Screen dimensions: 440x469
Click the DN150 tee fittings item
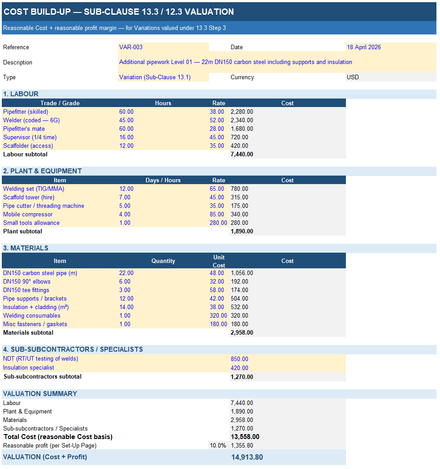pyautogui.click(x=26, y=290)
